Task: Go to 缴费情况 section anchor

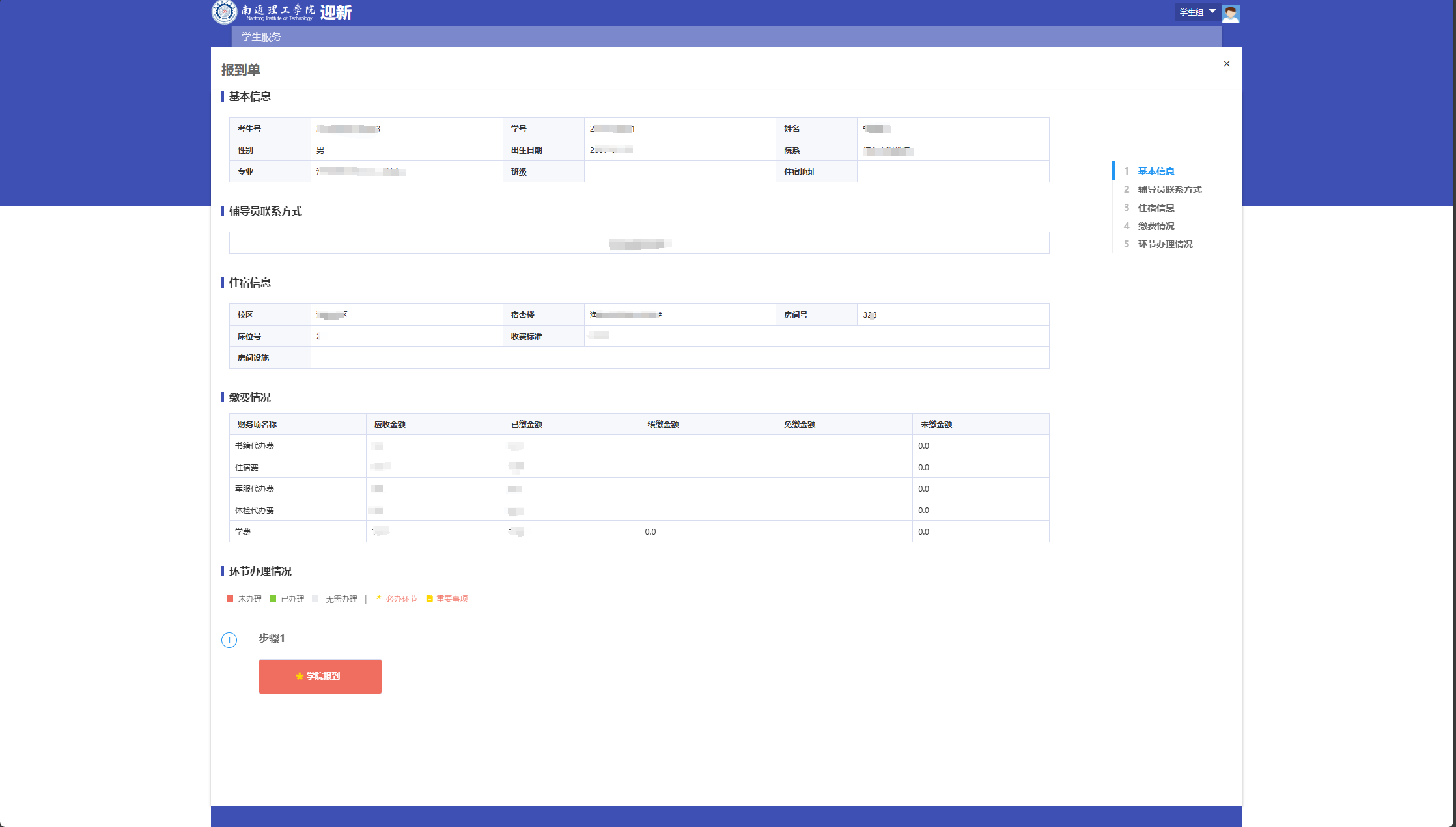Action: pos(1156,226)
